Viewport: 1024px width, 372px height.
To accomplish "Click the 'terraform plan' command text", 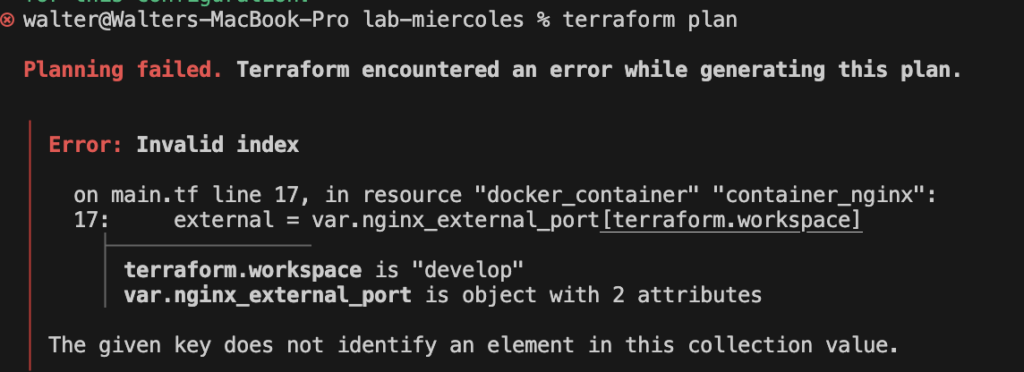I will tap(650, 20).
